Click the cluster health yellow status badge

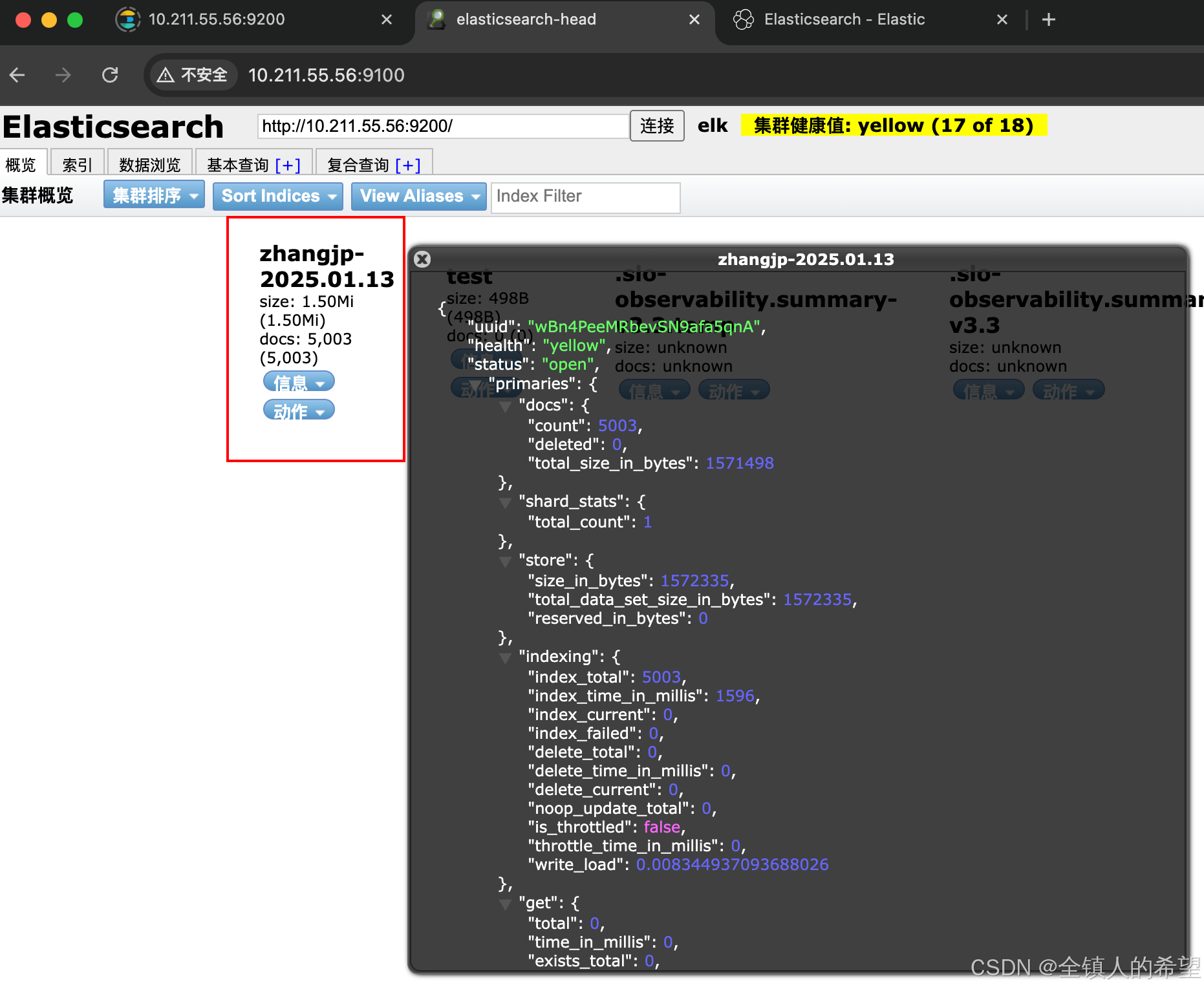coord(894,125)
